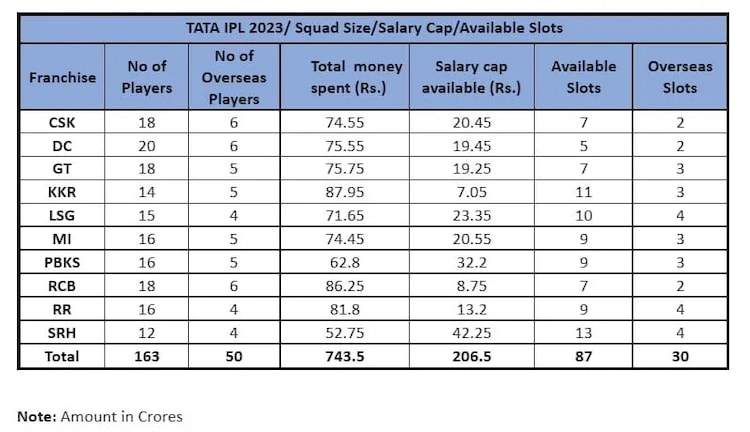Click the Available Slots column header

pyautogui.click(x=583, y=77)
